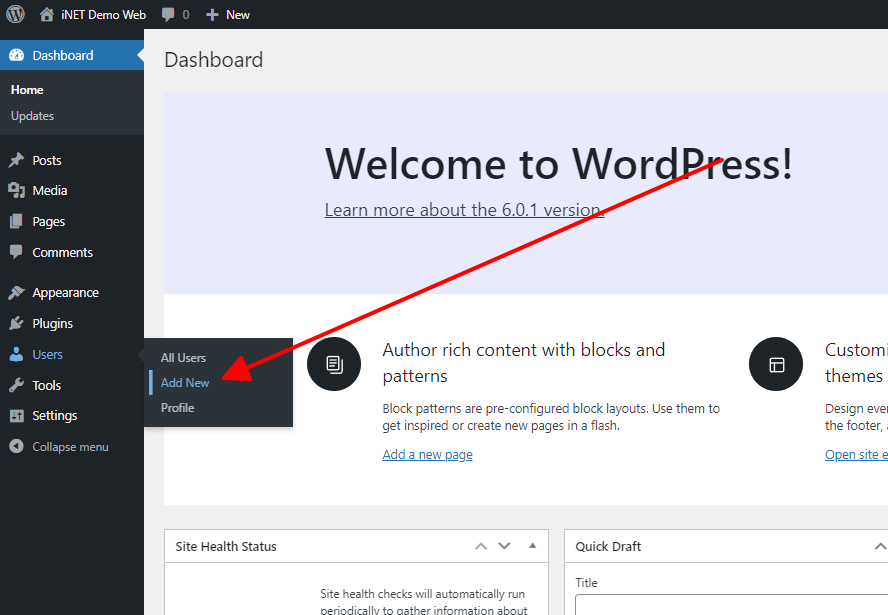
Task: Select All Users in flyout
Action: 183,358
